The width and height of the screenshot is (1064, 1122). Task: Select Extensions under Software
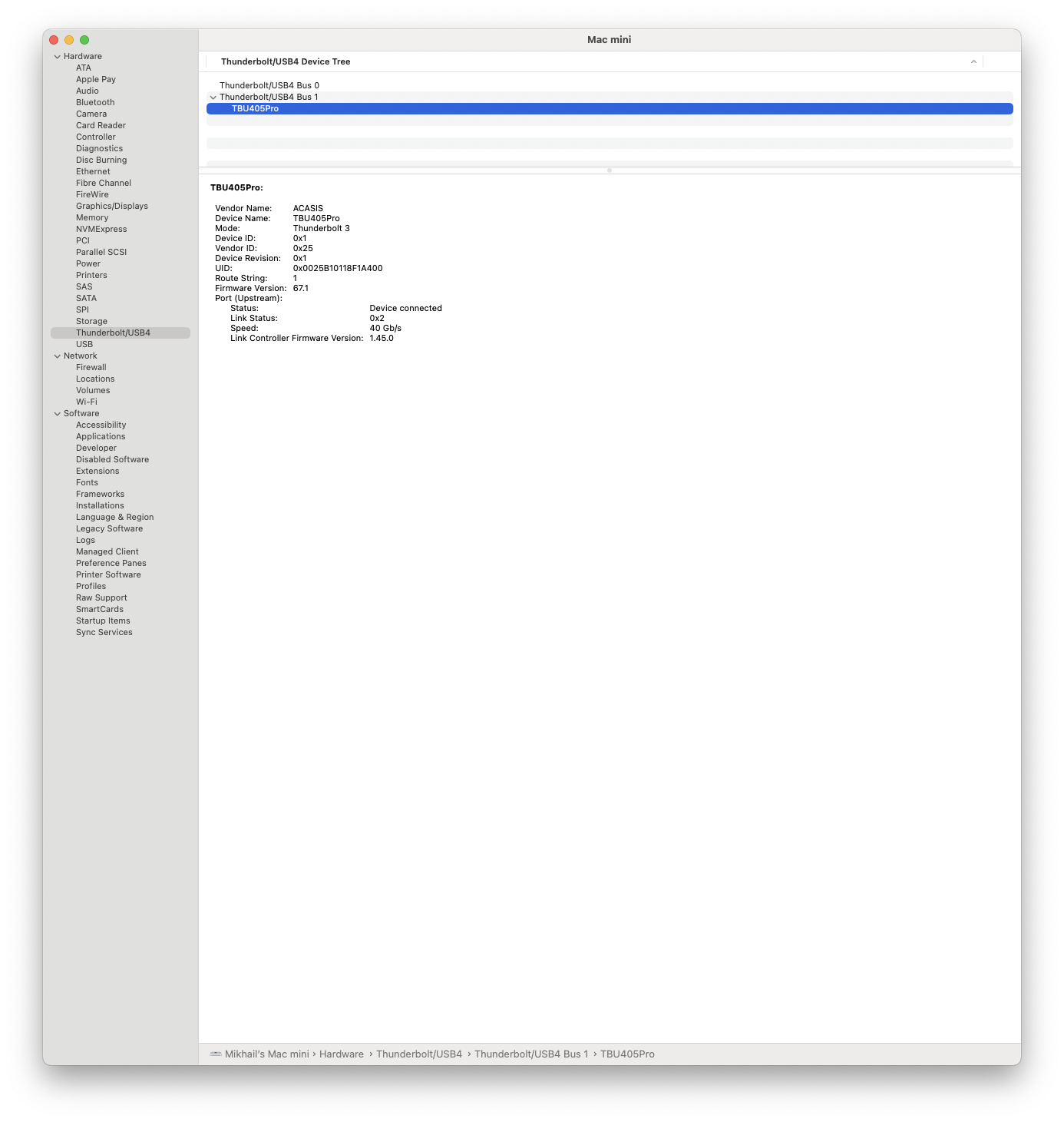point(97,472)
